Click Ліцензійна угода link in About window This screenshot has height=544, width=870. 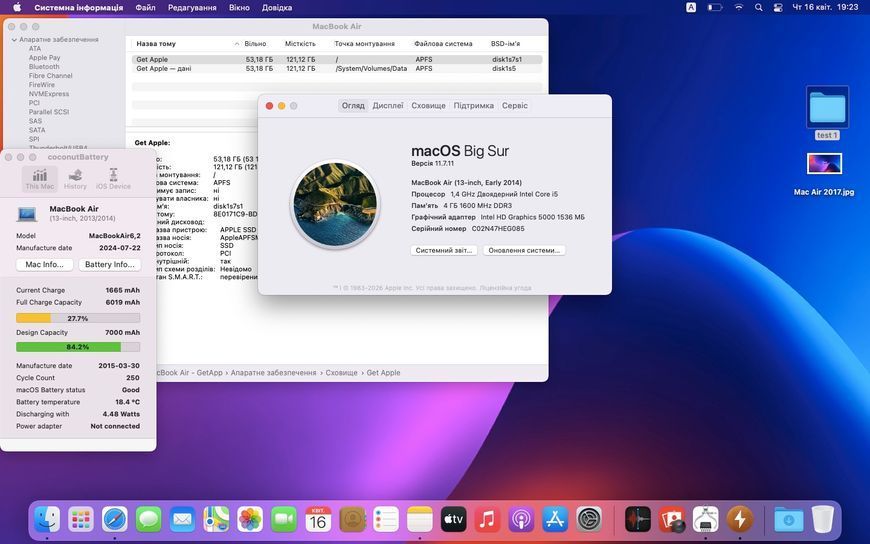(x=505, y=288)
